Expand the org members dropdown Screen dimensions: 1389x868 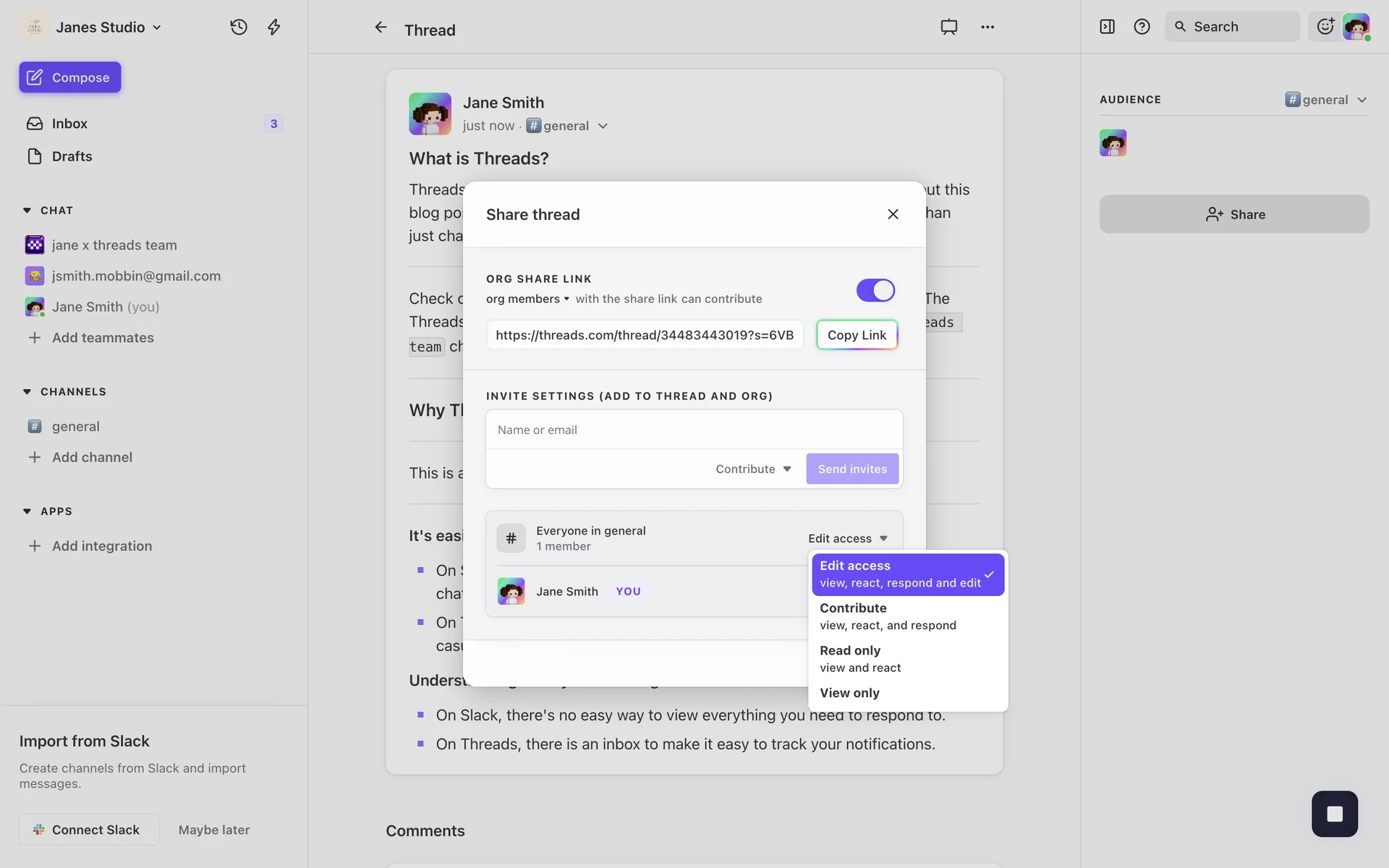527,299
